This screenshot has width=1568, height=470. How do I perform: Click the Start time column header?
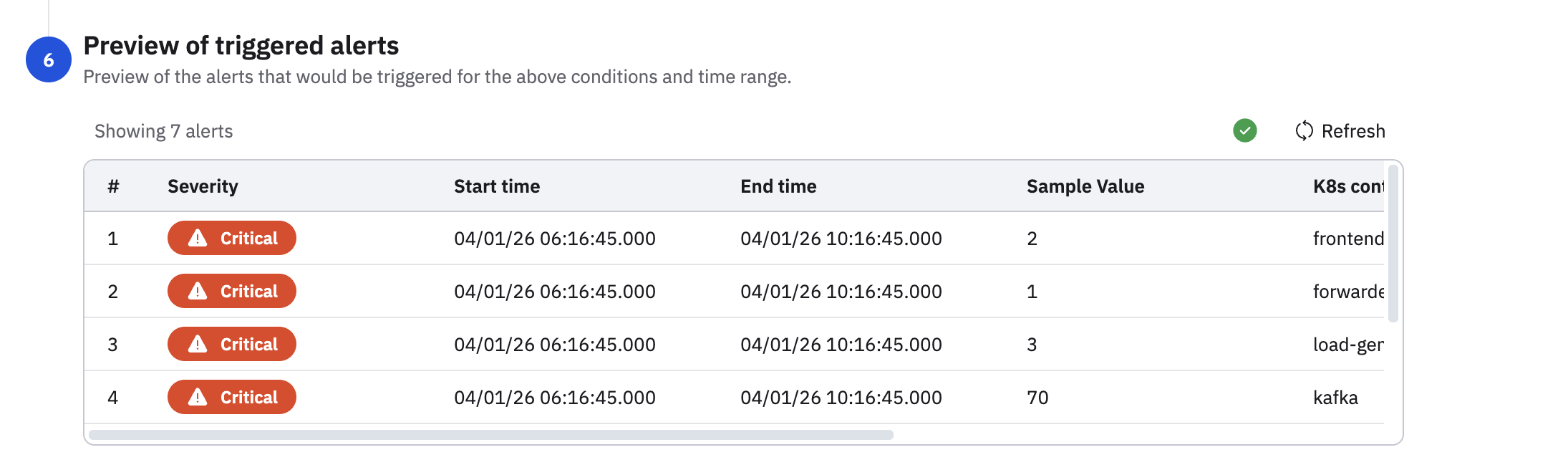(497, 186)
